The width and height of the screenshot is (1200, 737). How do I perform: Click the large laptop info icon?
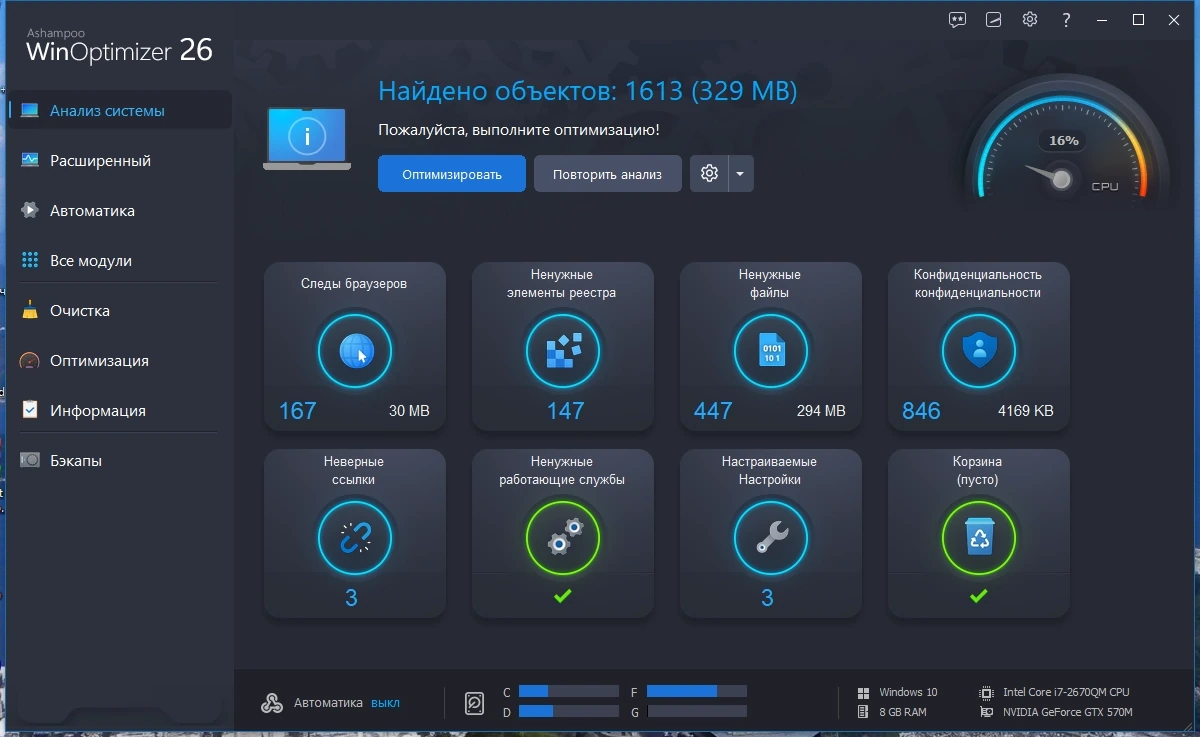pos(307,139)
